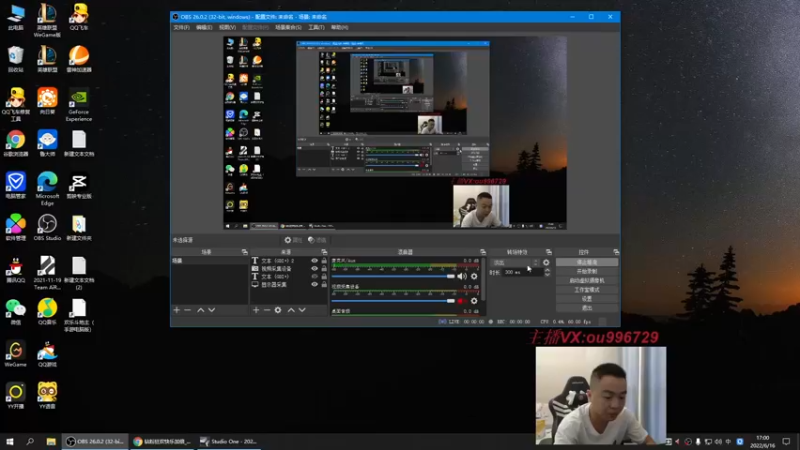Open the scene transition type dropdown
Screen dimensions: 800x450
pos(514,262)
